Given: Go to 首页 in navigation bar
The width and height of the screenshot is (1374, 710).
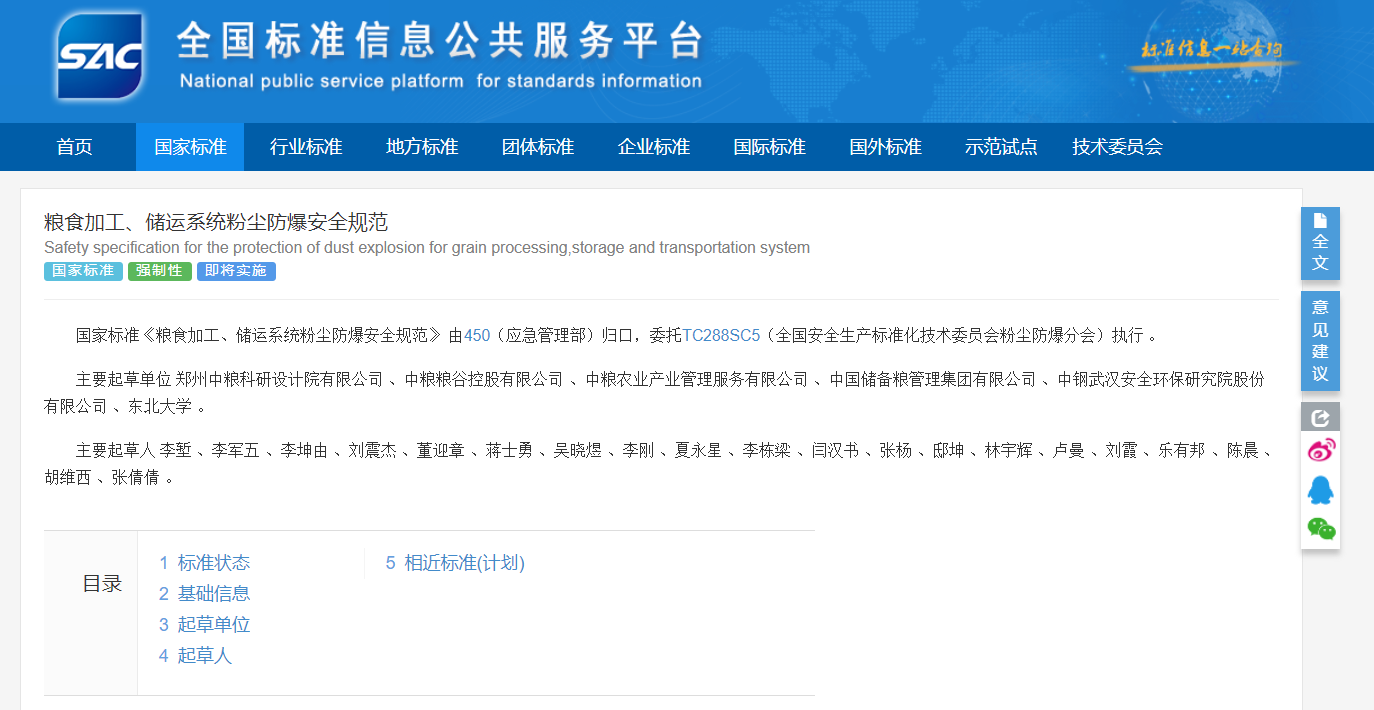Looking at the screenshot, I should pos(74,147).
